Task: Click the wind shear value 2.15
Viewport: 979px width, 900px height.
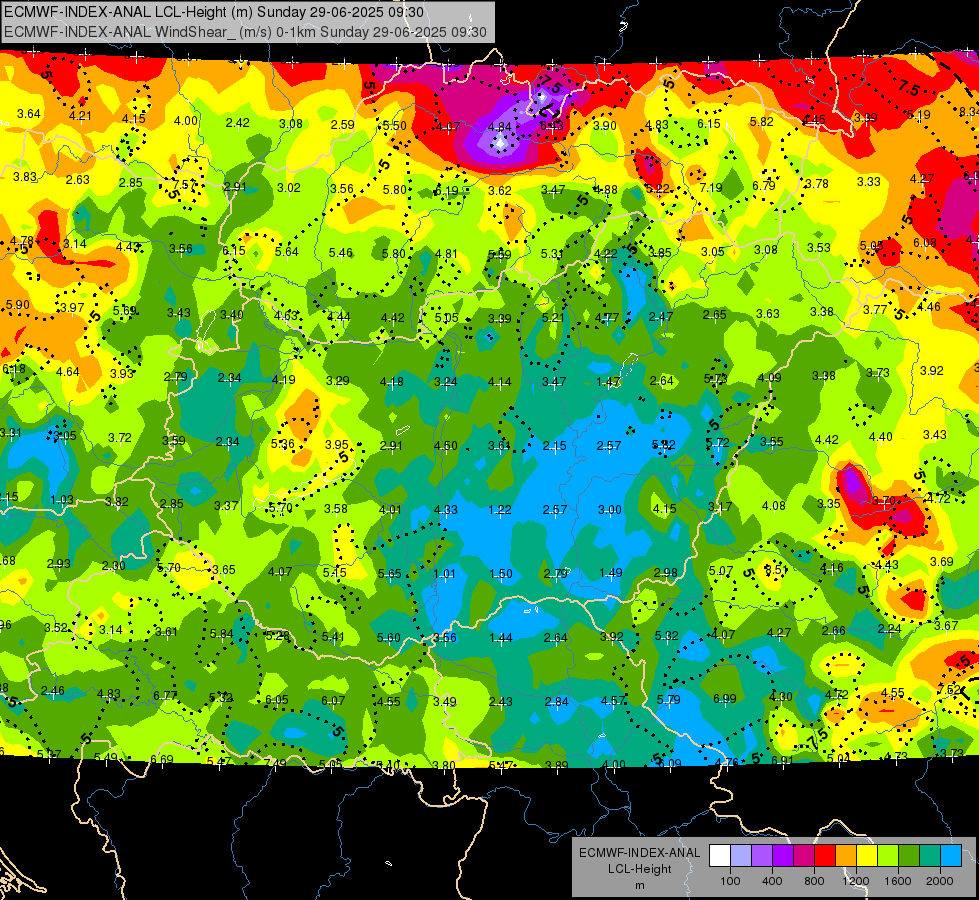Action: pyautogui.click(x=554, y=445)
